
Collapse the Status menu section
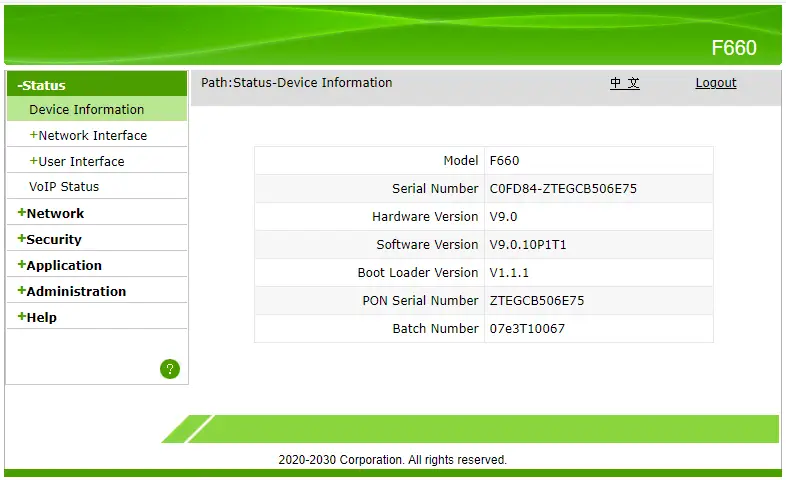tap(42, 85)
